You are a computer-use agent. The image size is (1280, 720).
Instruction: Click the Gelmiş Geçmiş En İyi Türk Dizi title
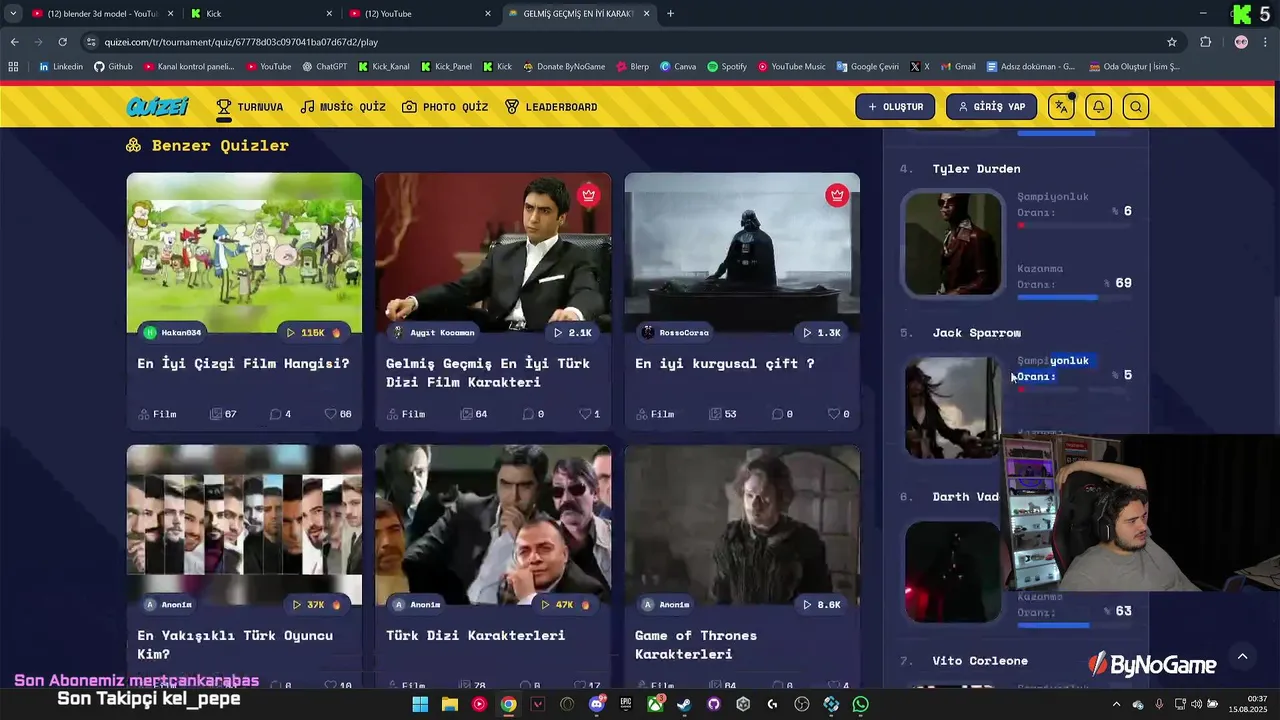(488, 372)
